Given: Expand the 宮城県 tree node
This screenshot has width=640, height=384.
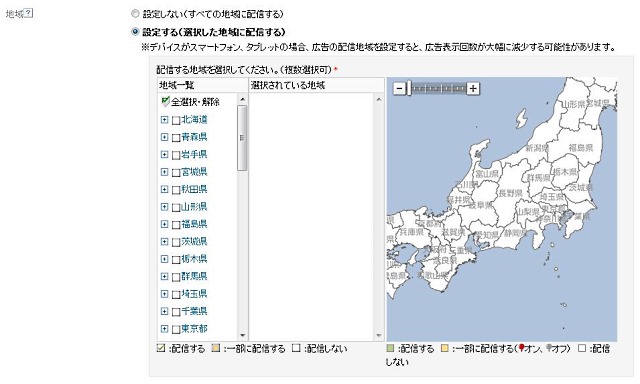Looking at the screenshot, I should pyautogui.click(x=164, y=172).
